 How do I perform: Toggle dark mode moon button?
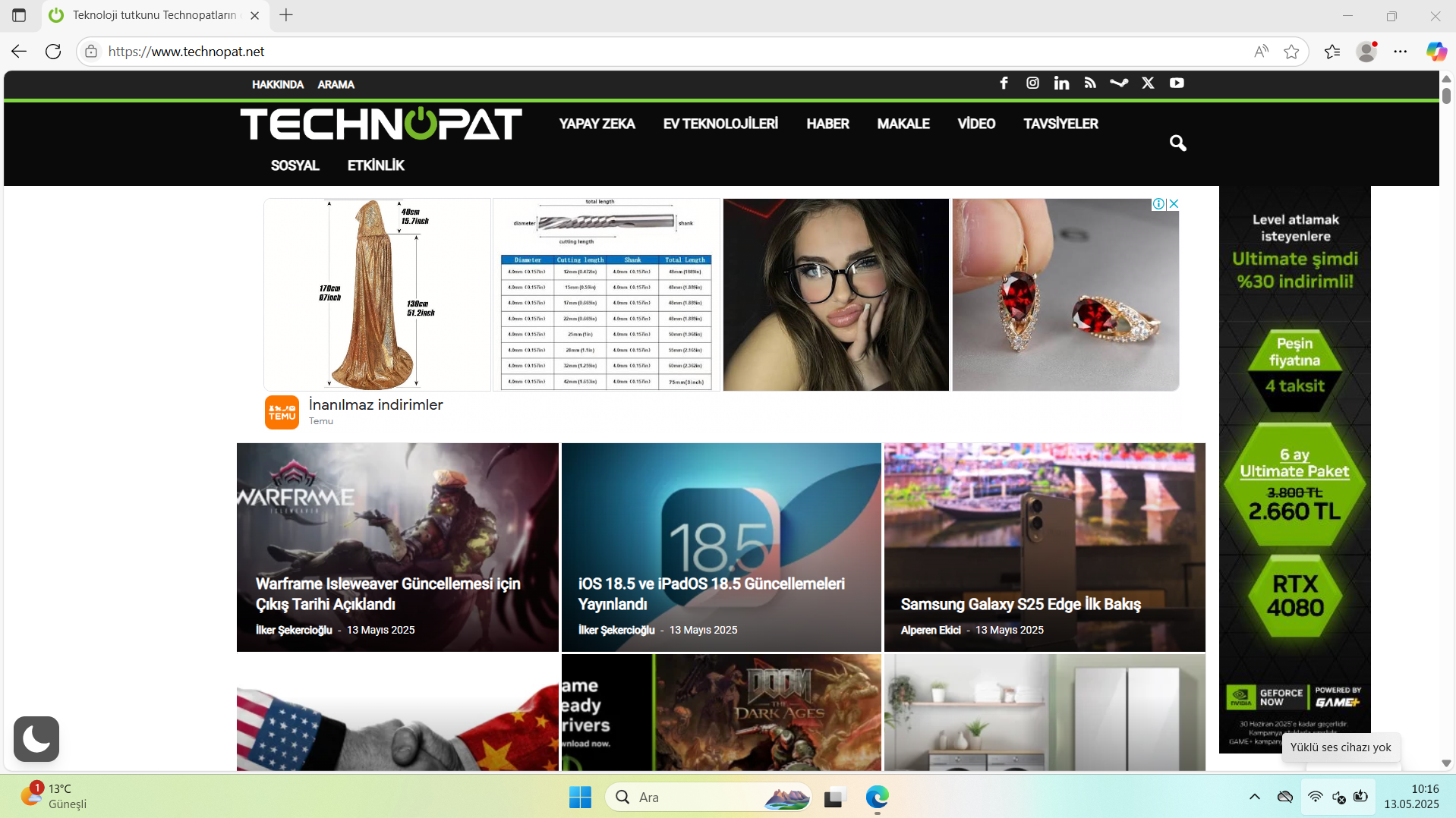[36, 738]
